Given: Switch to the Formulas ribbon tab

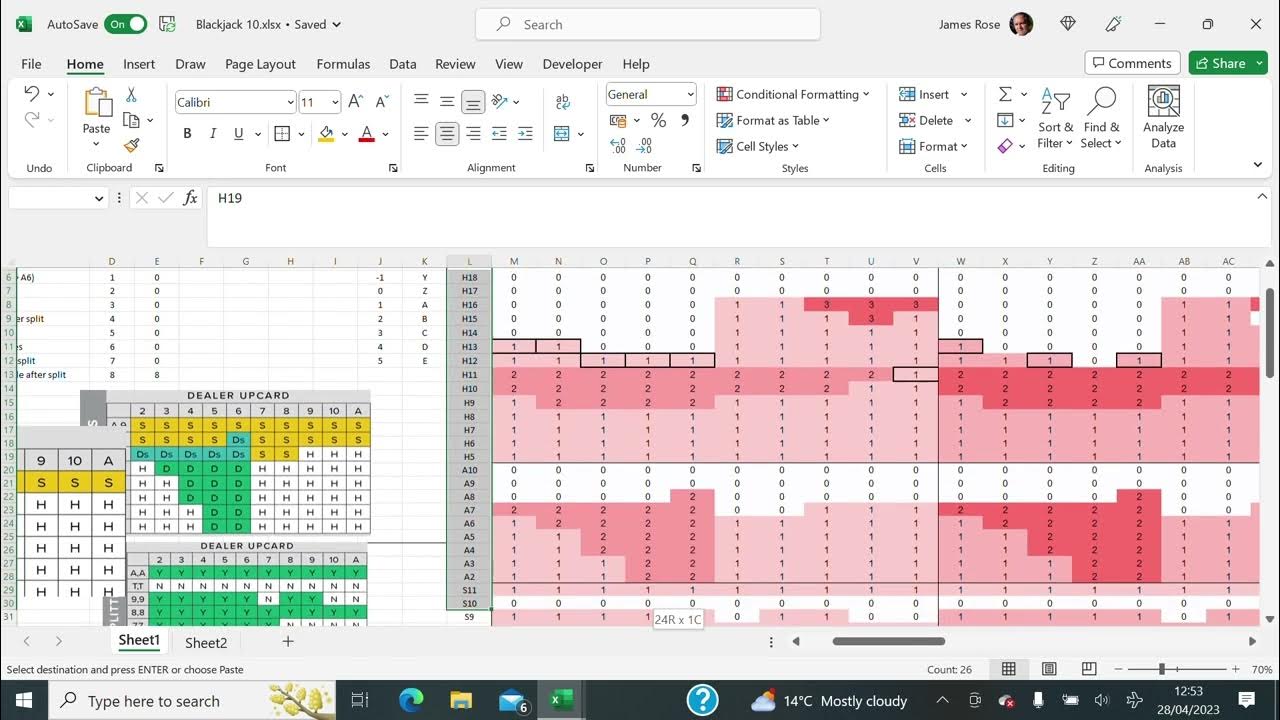Looking at the screenshot, I should point(343,64).
